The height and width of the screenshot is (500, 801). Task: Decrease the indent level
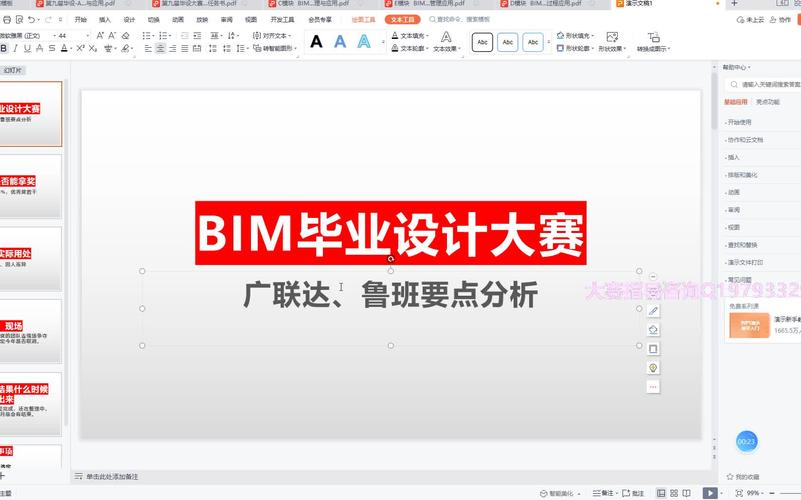184,36
